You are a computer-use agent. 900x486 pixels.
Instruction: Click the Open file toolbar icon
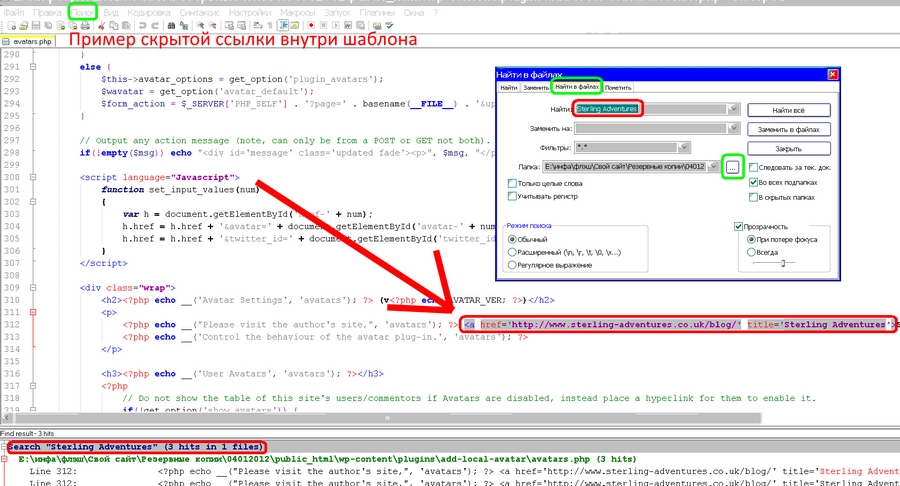pos(24,26)
